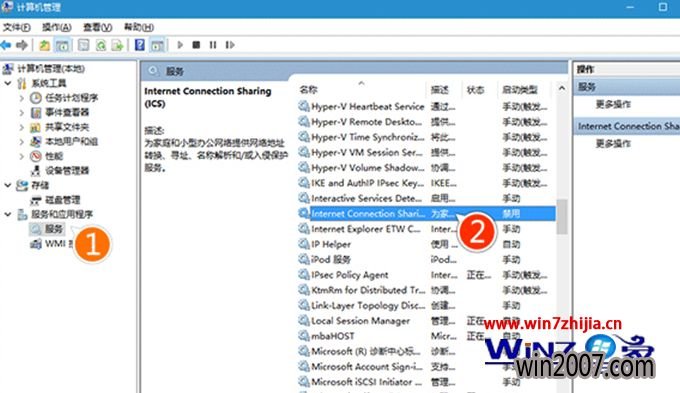Click the gear icon of Hyper-V Time Synchroniz...
This screenshot has width=680, height=393.
pos(304,137)
